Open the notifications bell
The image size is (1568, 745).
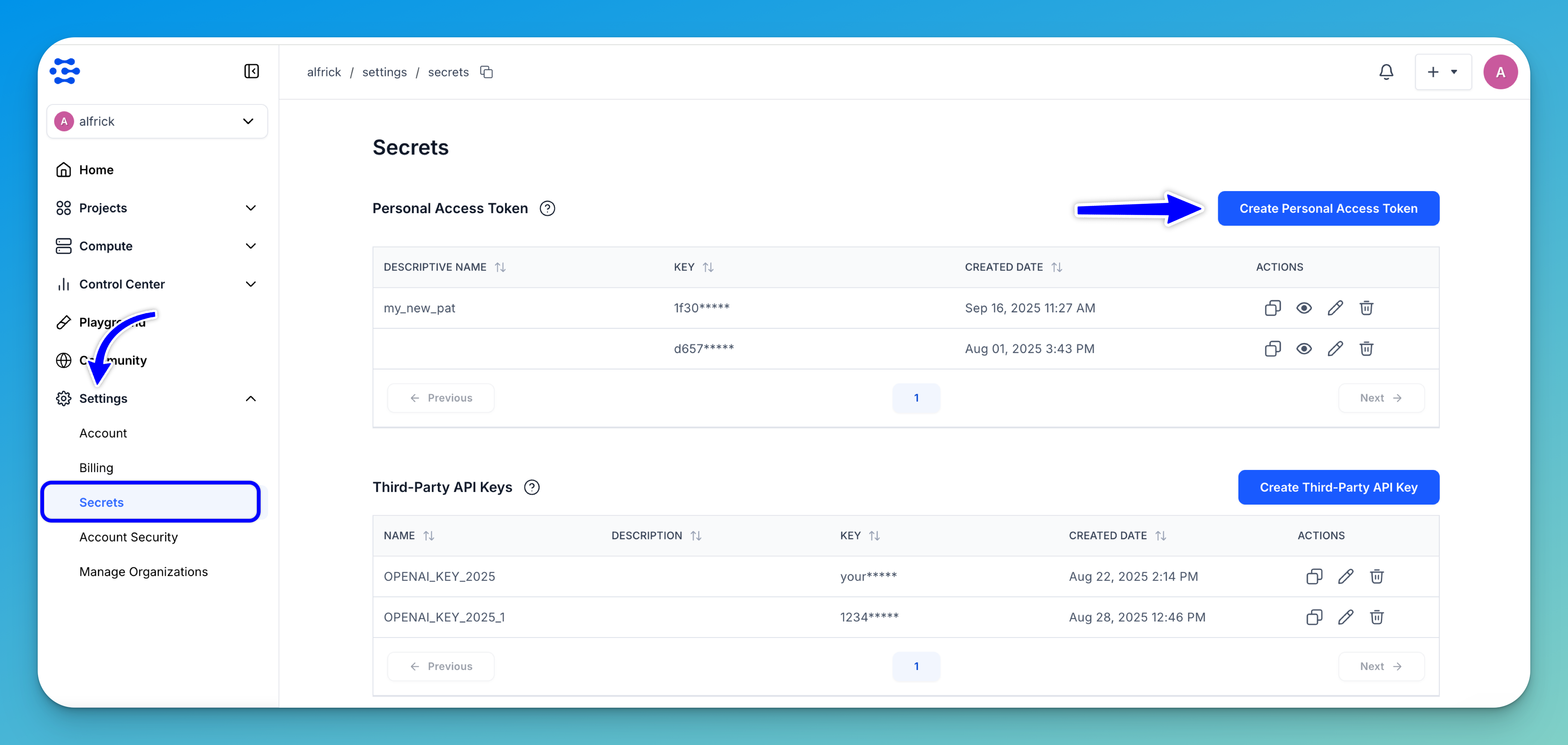coord(1386,72)
